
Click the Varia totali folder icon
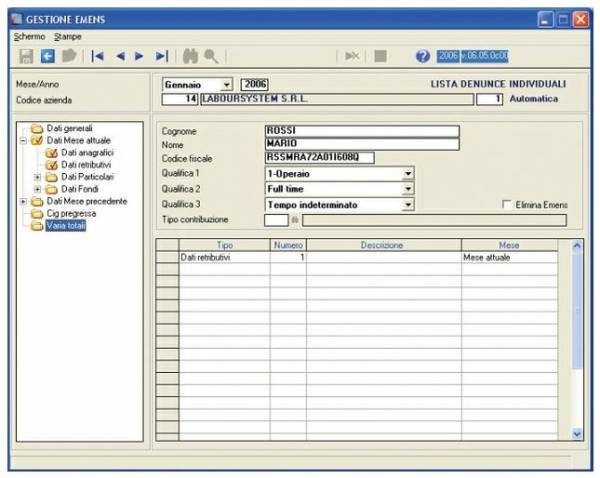tap(37, 226)
